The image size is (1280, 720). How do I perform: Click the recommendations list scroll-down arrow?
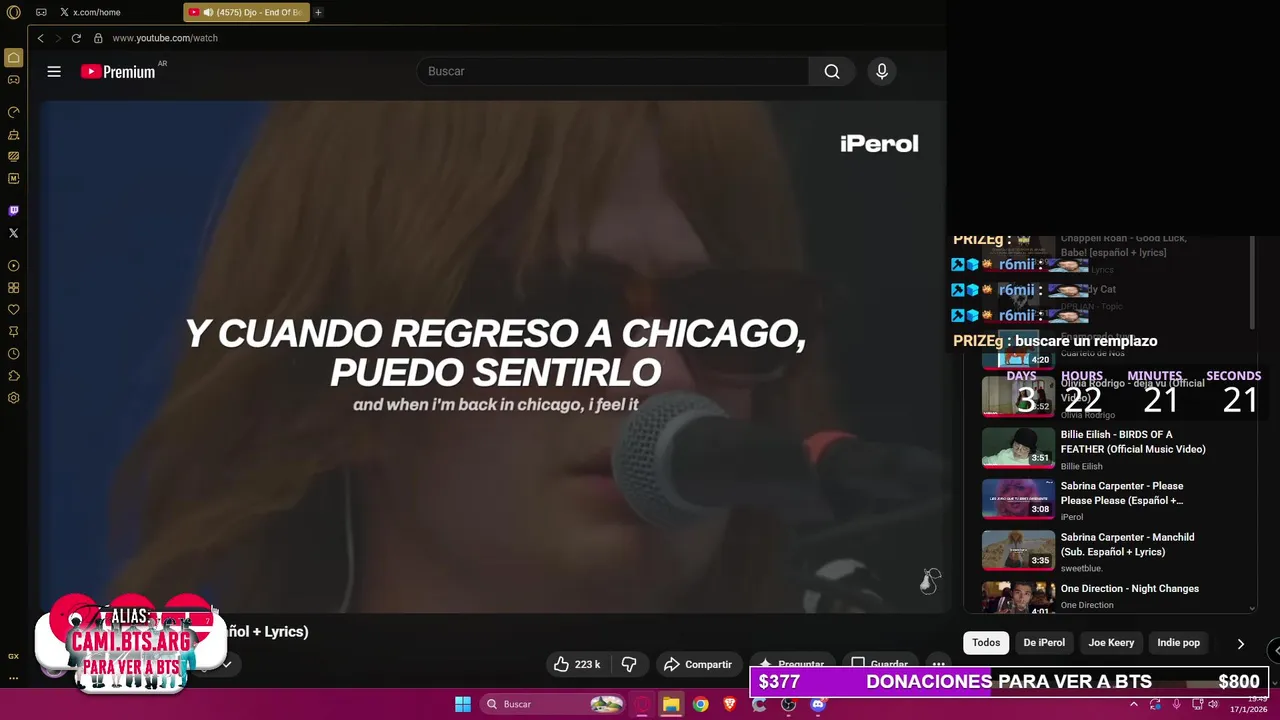(x=1252, y=608)
